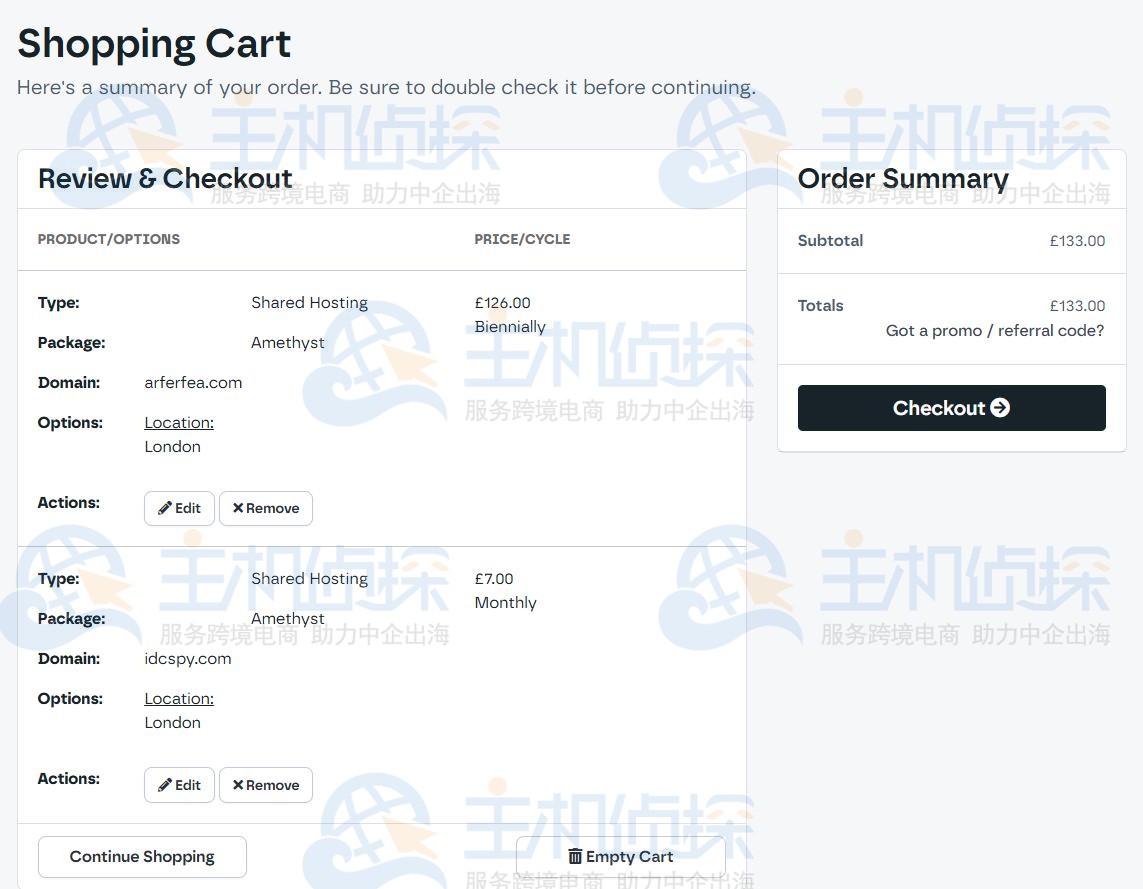Click the arrow circle icon on Checkout

pos(1000,408)
